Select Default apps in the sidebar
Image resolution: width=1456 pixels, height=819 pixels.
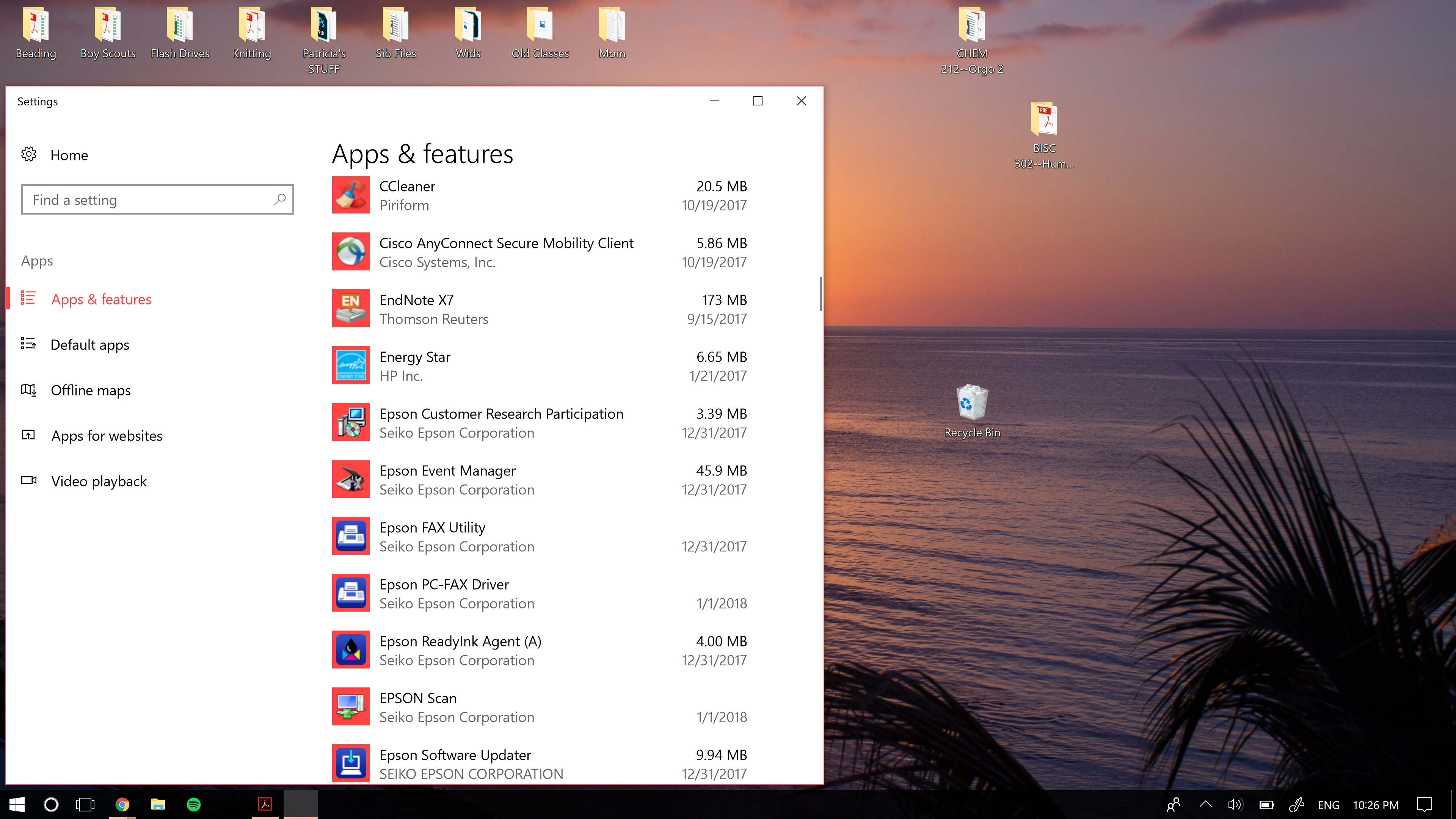(90, 344)
